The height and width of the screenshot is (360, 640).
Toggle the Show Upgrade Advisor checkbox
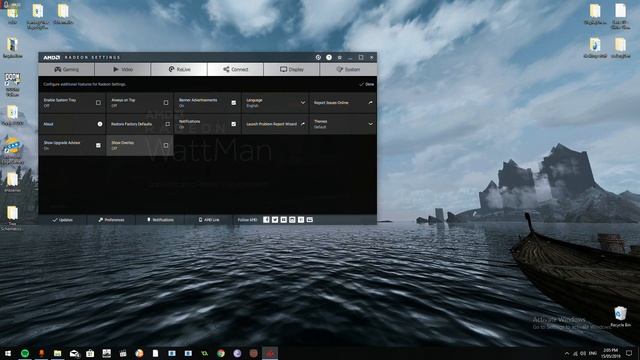click(98, 145)
